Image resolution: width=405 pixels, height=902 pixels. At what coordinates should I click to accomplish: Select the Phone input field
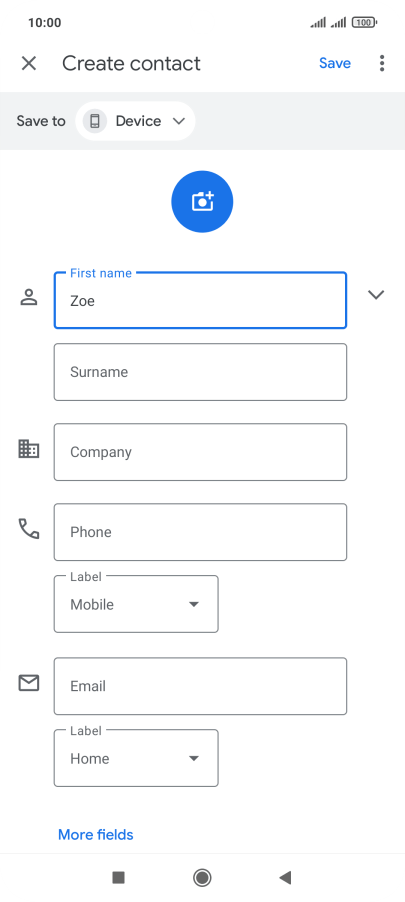click(200, 532)
